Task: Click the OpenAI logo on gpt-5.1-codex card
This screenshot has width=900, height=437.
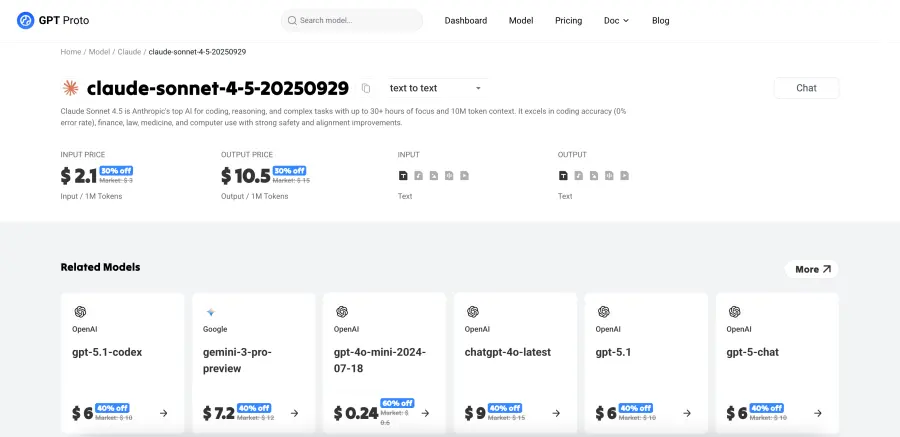Action: [x=80, y=312]
